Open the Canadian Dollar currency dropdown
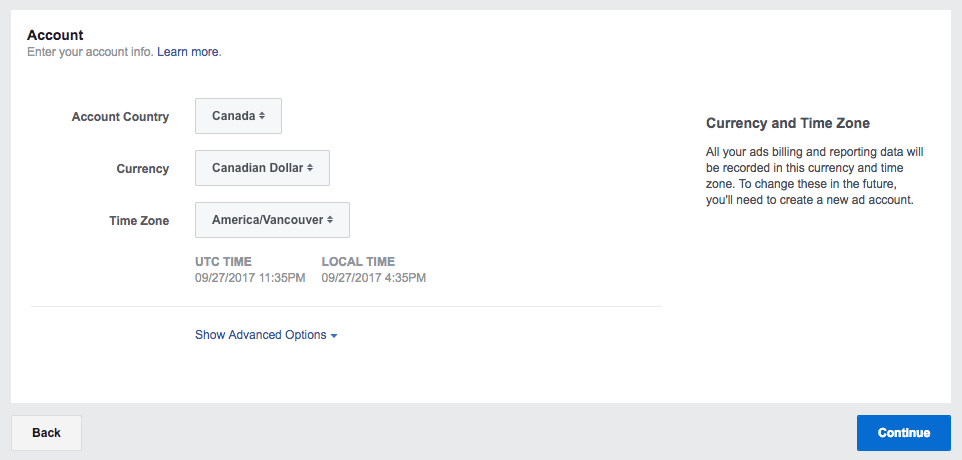The image size is (962, 460). click(x=261, y=168)
